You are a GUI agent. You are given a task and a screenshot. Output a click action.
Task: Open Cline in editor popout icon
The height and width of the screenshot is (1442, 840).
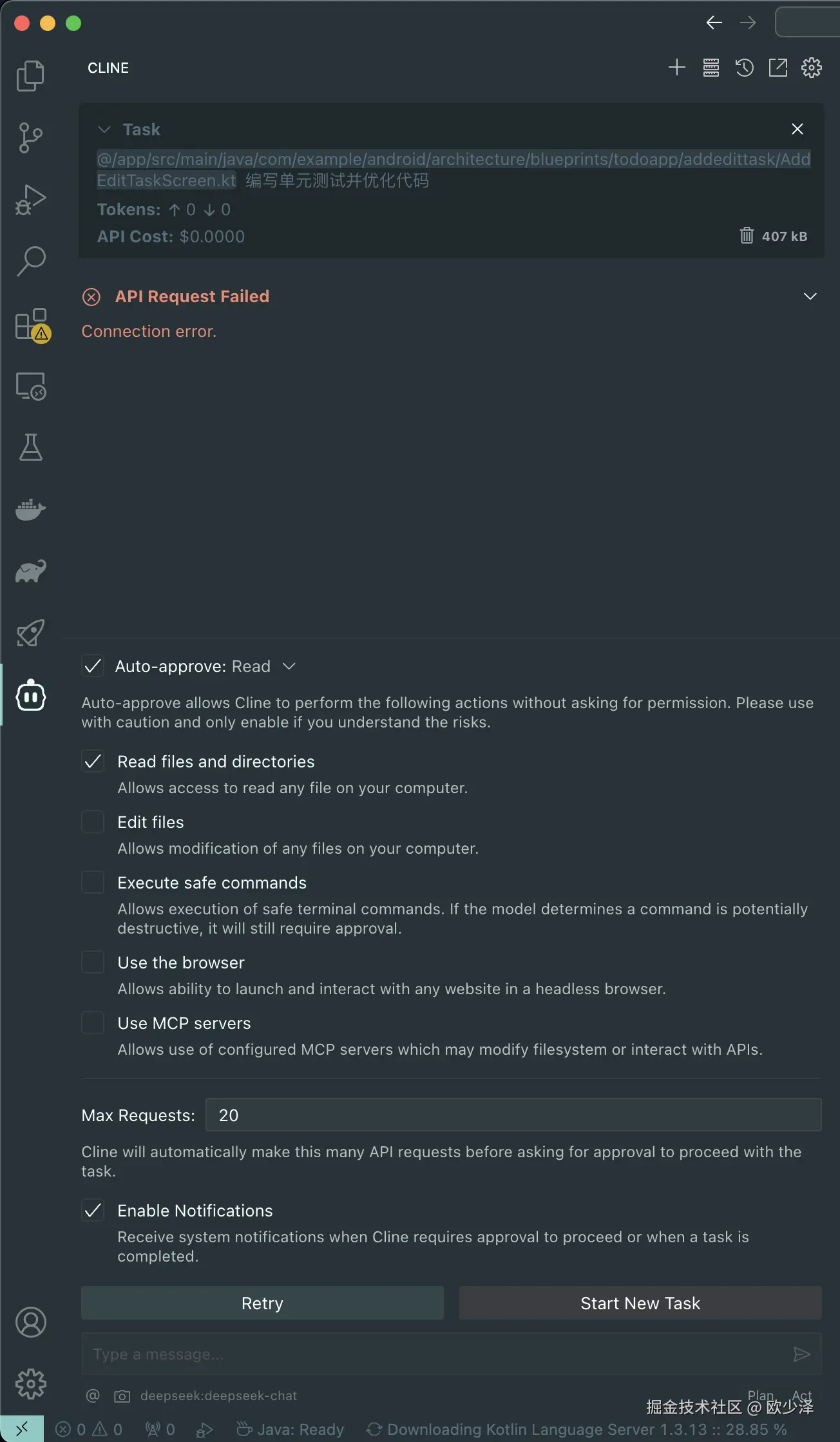(778, 68)
